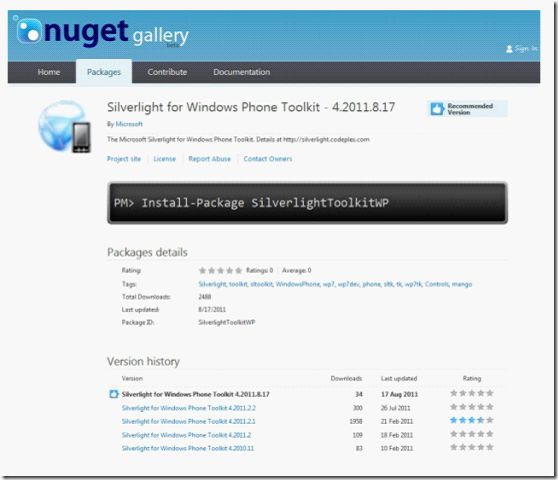Click the 1958 downloads cell
The image size is (558, 480).
click(x=356, y=421)
